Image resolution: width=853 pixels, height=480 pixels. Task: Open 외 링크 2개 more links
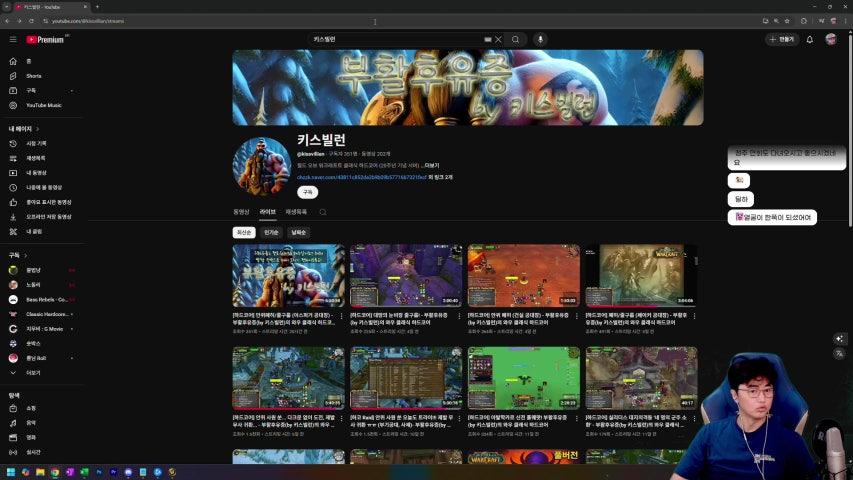tap(440, 177)
